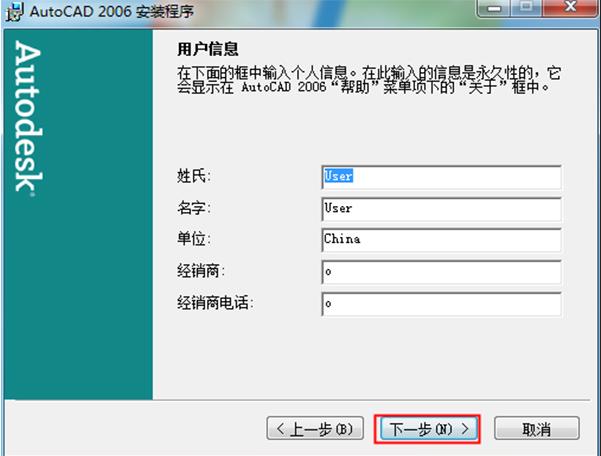Click the AutoCAD 2006 安装程序 window title
The height and width of the screenshot is (456, 601).
pos(112,11)
